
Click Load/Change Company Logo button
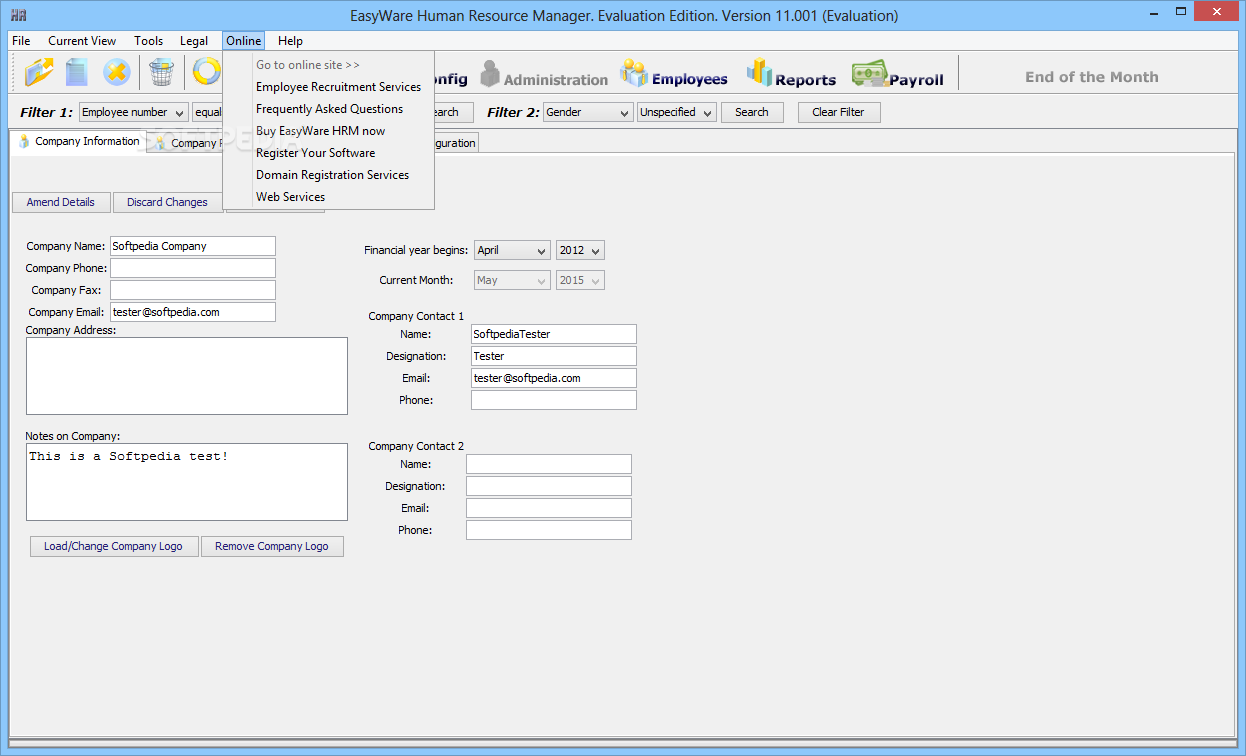coord(114,547)
